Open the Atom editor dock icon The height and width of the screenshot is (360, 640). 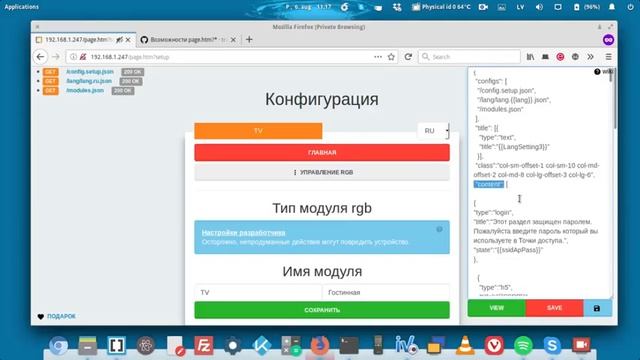pos(146,346)
